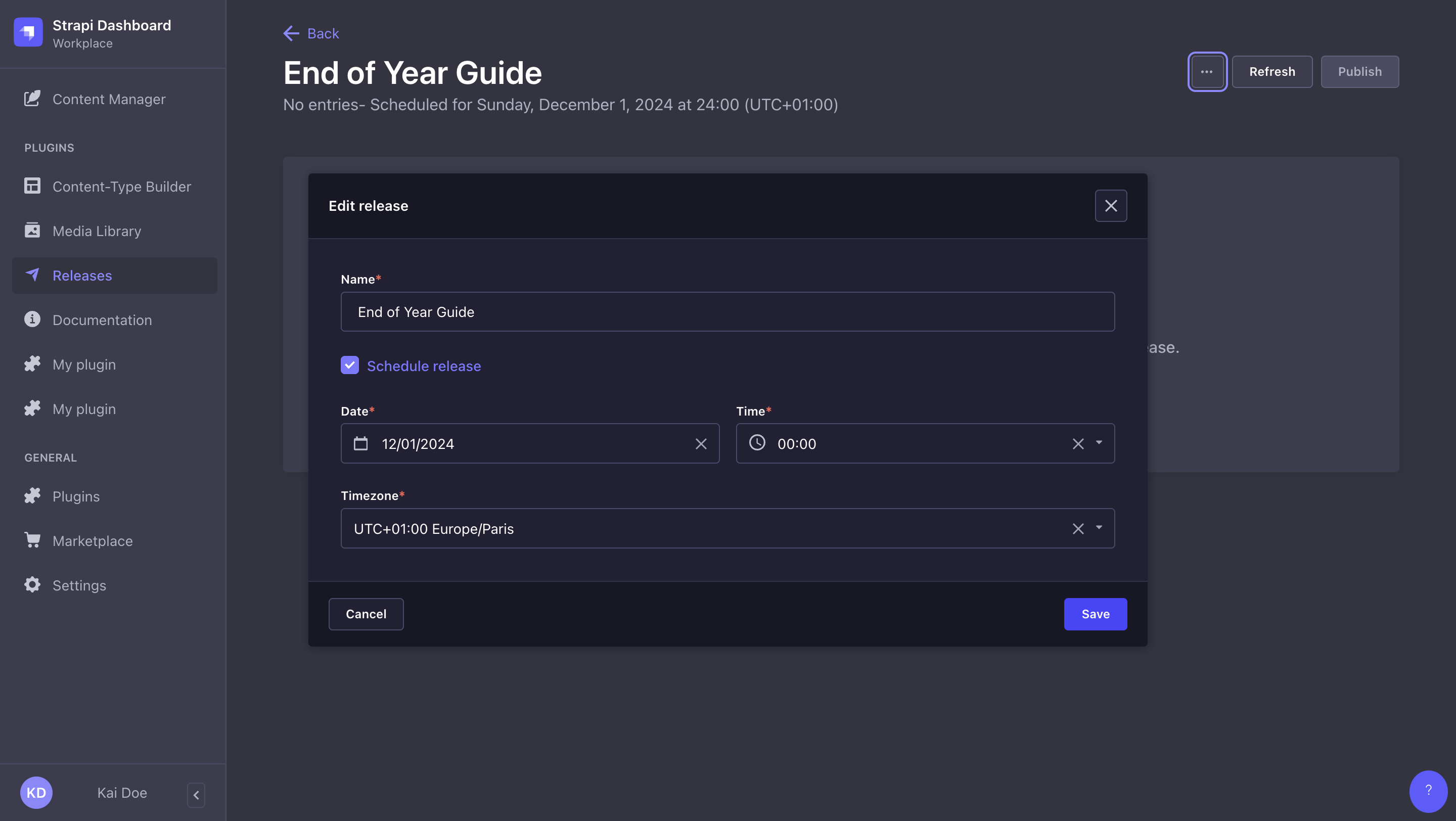Open the Content Manager from sidebar
The width and height of the screenshot is (1456, 821).
(109, 99)
